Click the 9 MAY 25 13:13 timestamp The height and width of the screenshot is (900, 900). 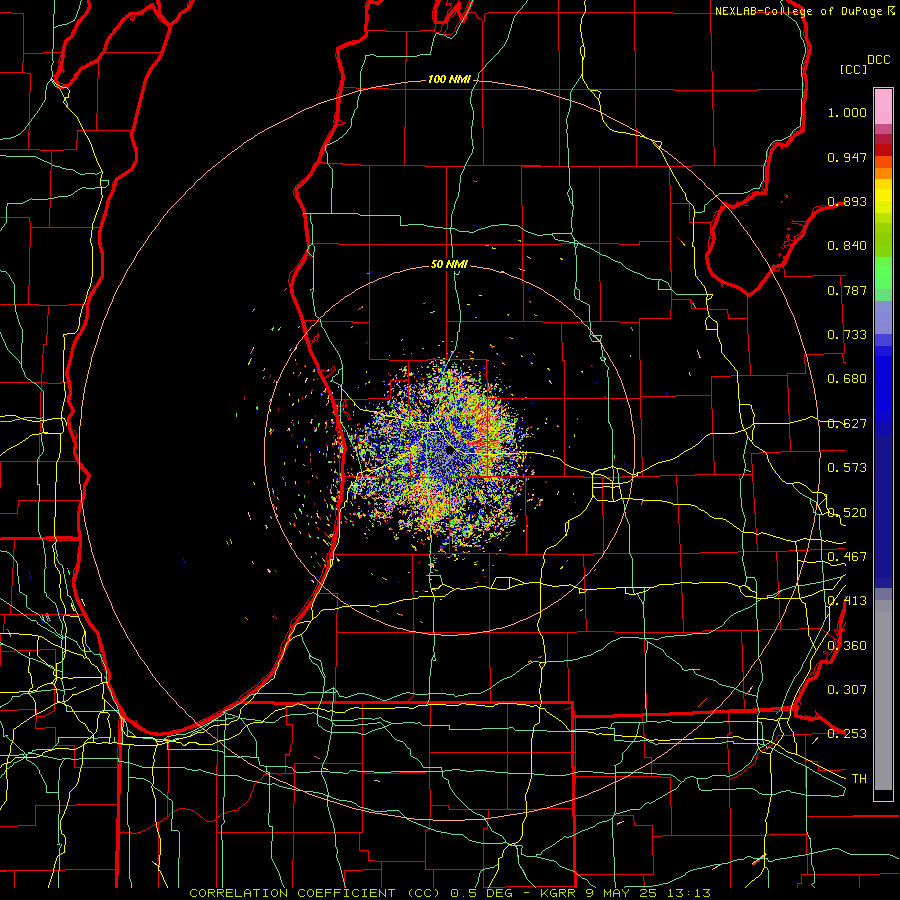click(x=647, y=893)
